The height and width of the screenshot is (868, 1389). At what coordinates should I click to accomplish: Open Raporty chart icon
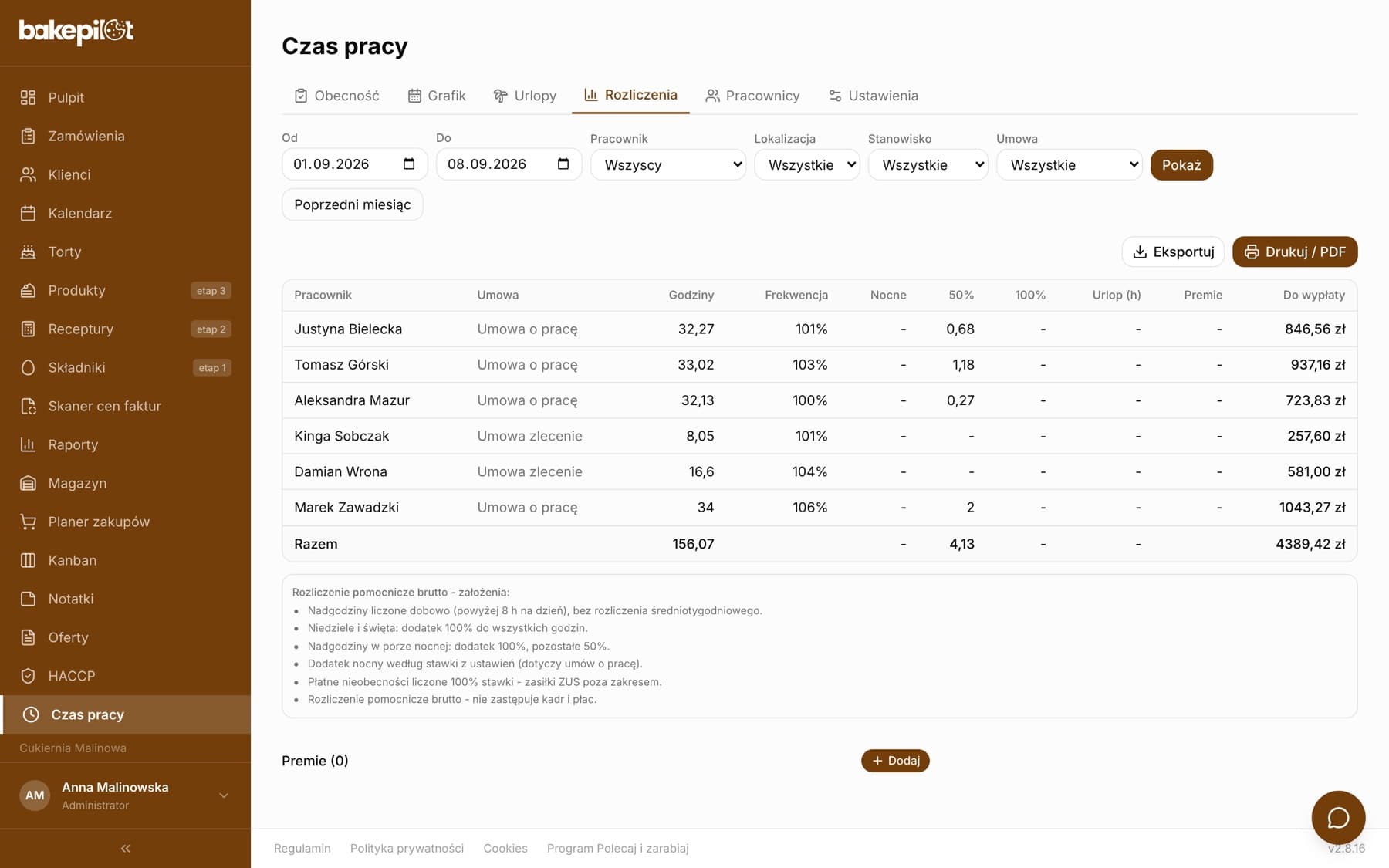(28, 444)
